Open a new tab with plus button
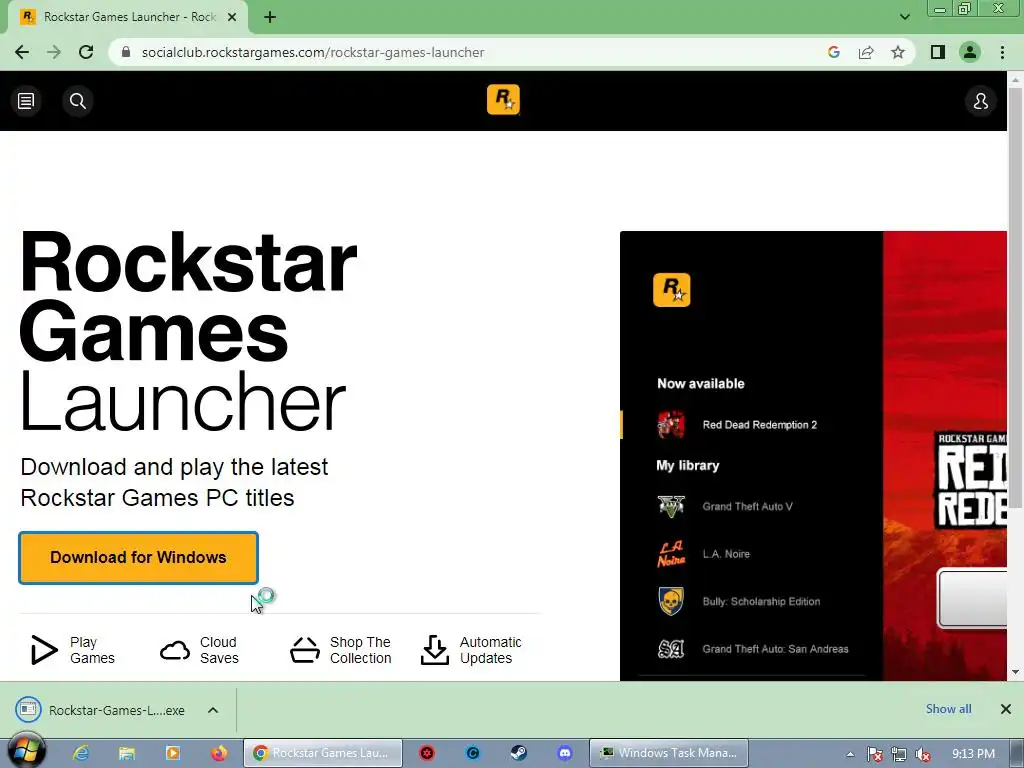The width and height of the screenshot is (1024, 768). [270, 17]
